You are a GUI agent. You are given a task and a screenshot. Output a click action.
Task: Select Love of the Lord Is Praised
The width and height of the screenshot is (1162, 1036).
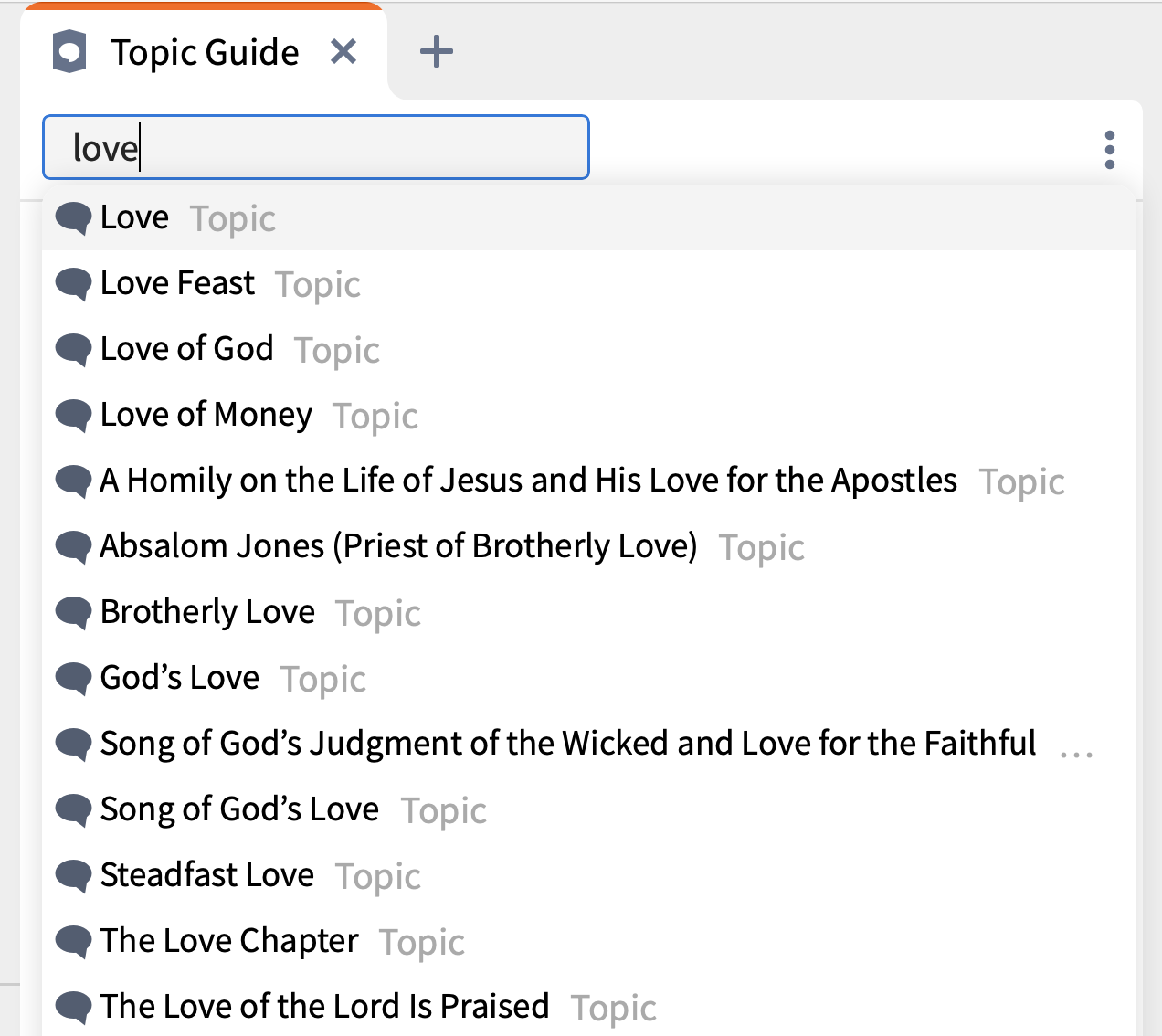[324, 1008]
